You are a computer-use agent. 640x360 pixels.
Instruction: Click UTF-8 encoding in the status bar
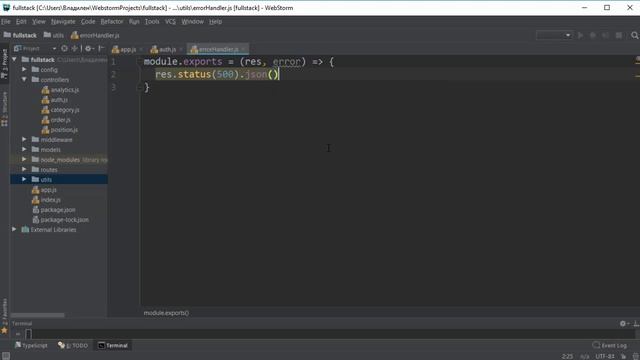[x=605, y=356]
